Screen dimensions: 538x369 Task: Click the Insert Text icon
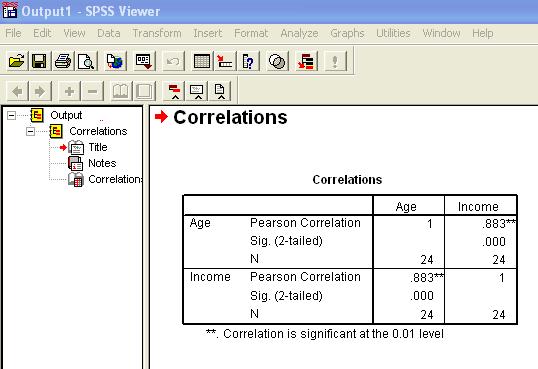220,91
